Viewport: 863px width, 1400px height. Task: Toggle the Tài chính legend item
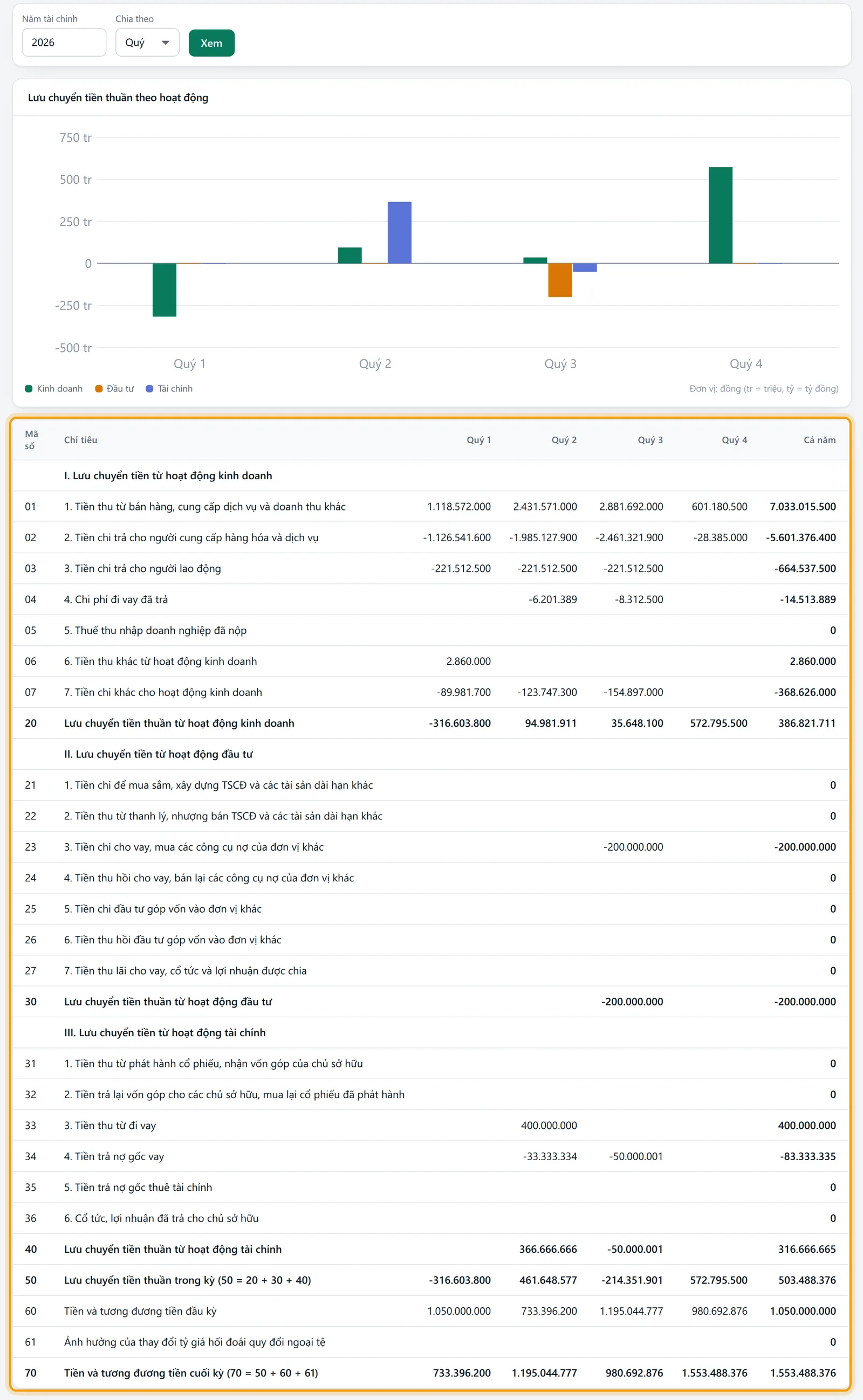[169, 389]
